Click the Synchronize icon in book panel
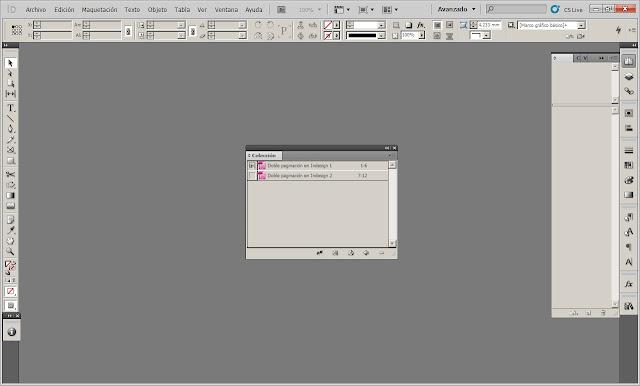Viewport: 640px width, 386px height. (x=320, y=253)
